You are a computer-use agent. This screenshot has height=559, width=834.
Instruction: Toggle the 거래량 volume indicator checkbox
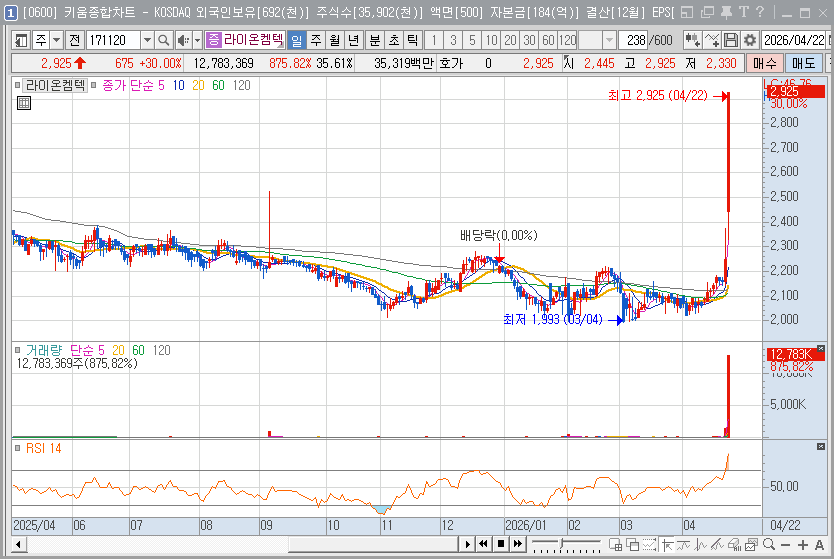point(18,350)
